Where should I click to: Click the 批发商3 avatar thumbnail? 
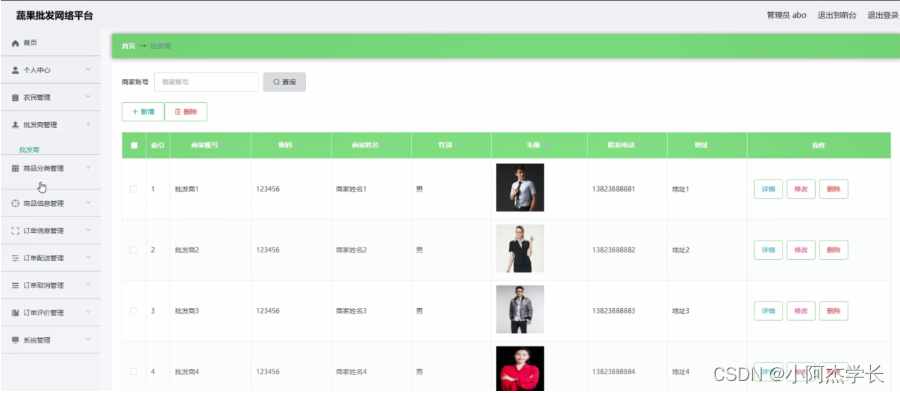520,309
